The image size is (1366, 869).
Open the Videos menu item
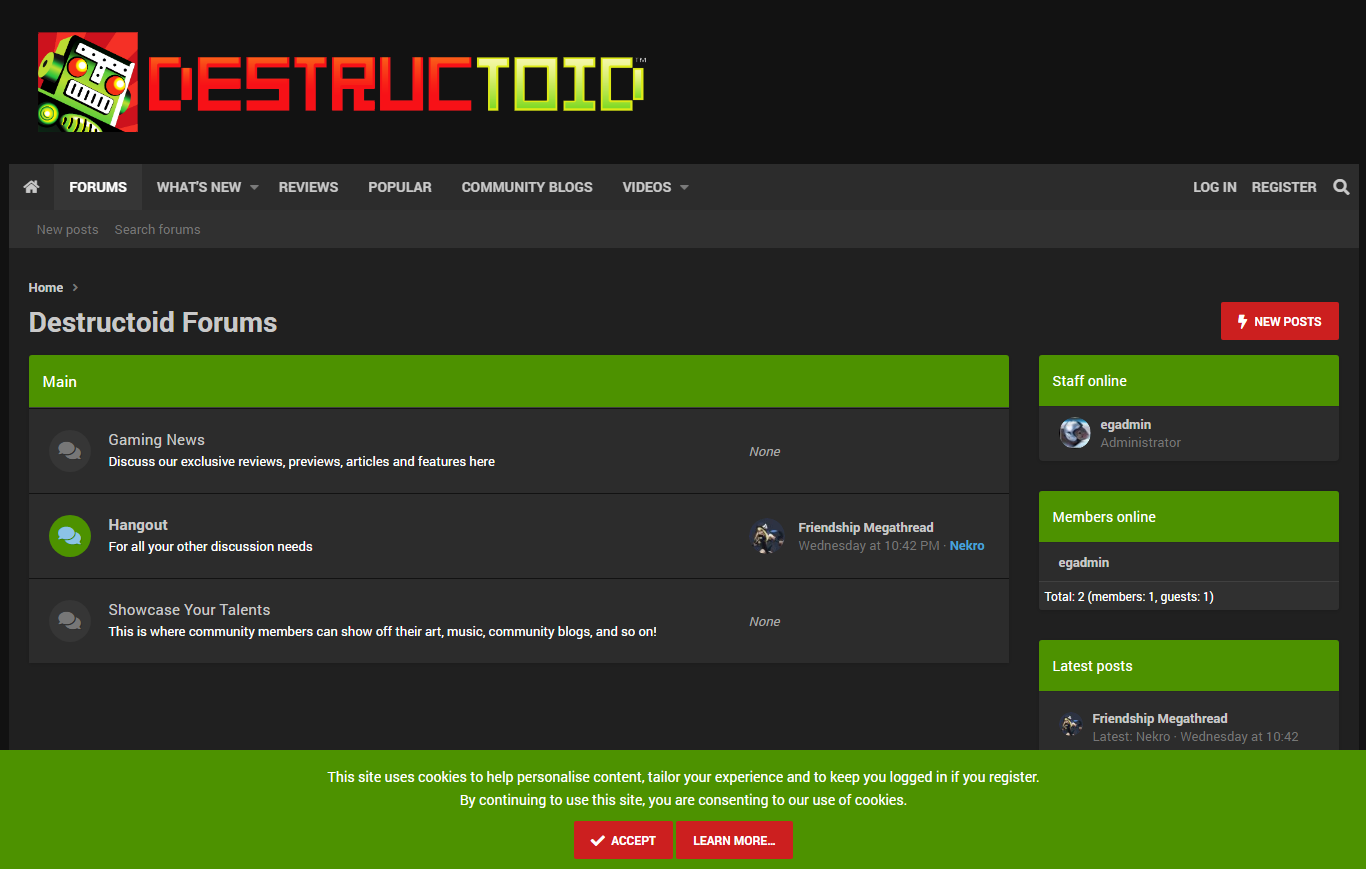tap(647, 187)
